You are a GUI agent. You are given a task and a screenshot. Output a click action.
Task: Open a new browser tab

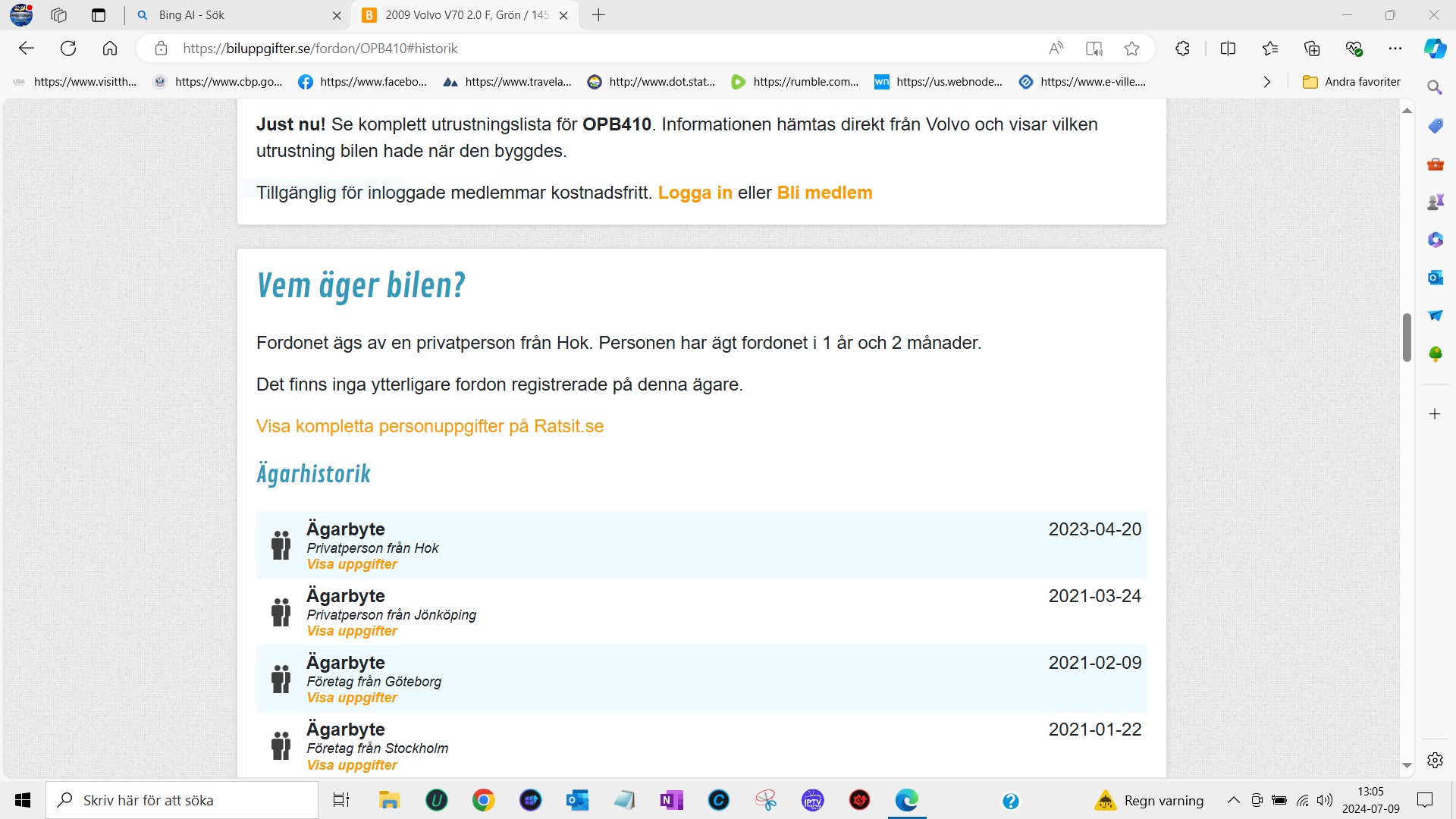598,15
